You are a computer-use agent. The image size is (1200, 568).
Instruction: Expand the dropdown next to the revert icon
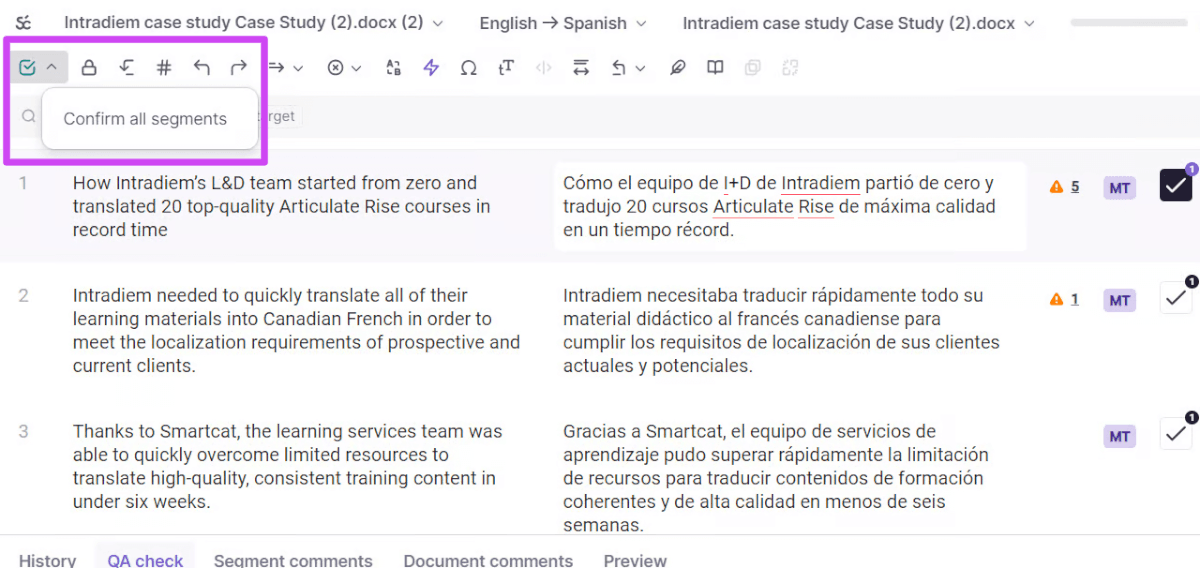click(x=640, y=68)
